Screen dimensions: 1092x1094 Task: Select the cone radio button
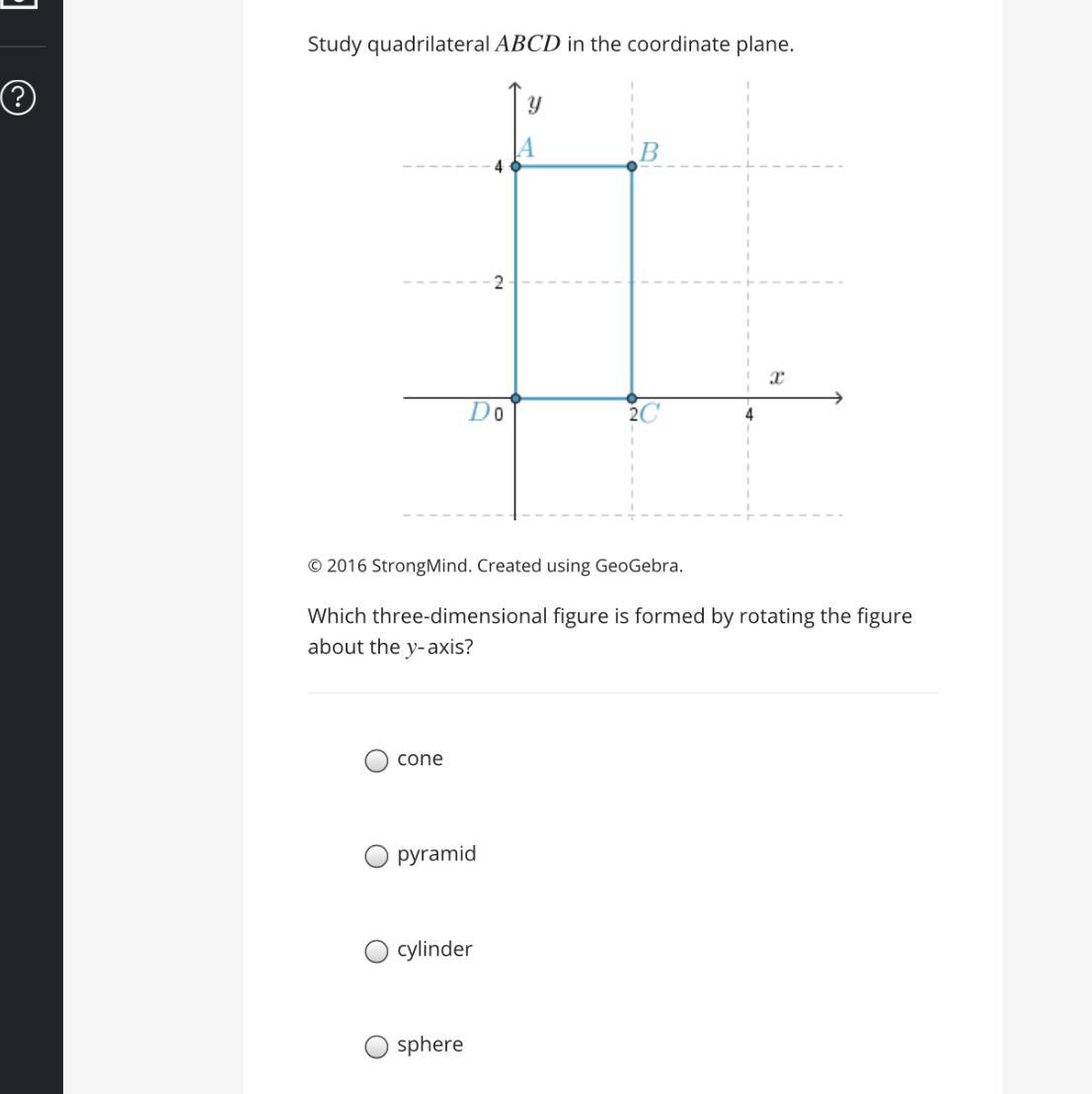pyautogui.click(x=376, y=760)
